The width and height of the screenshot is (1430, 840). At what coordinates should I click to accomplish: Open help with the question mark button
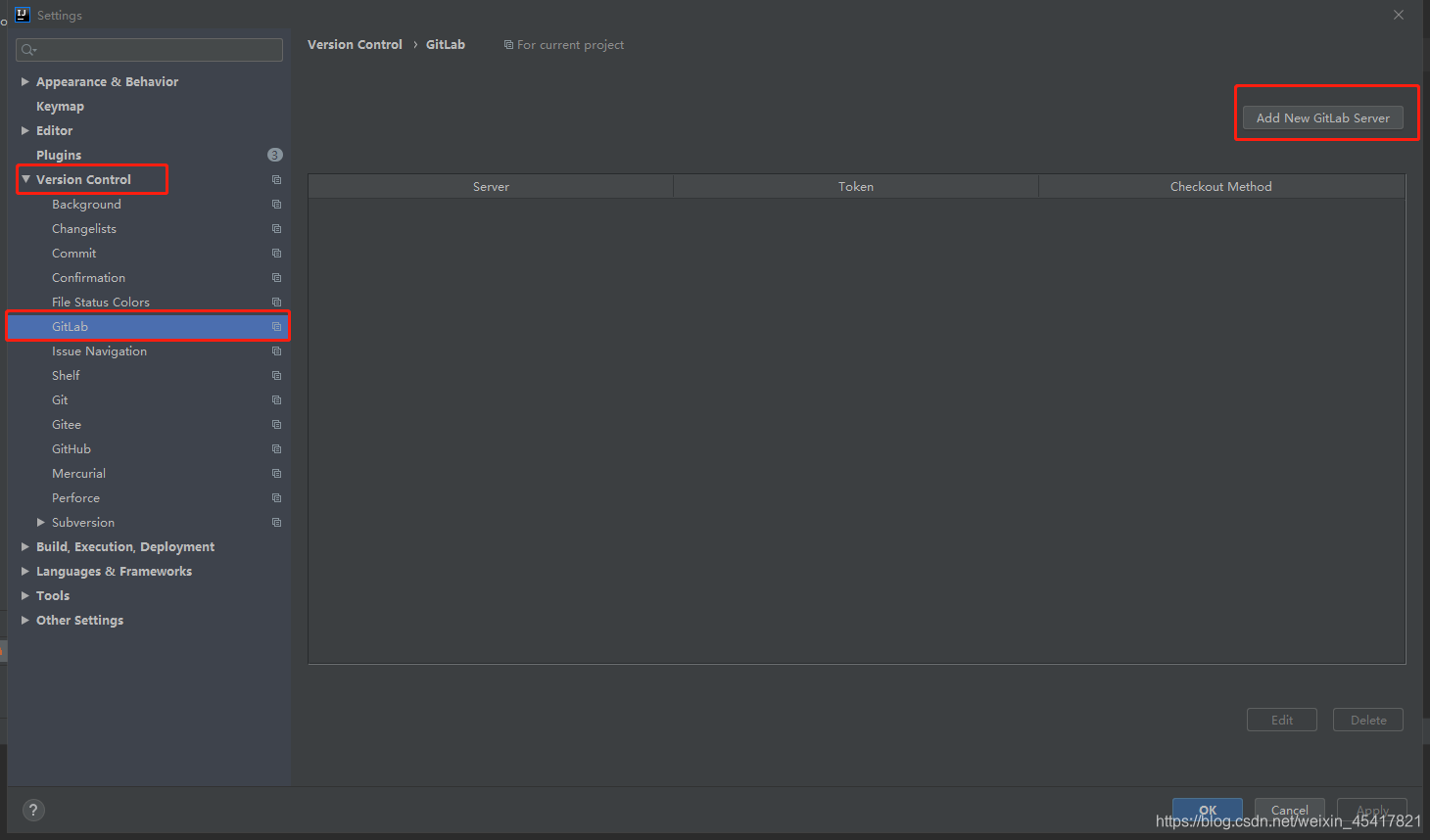[x=33, y=810]
